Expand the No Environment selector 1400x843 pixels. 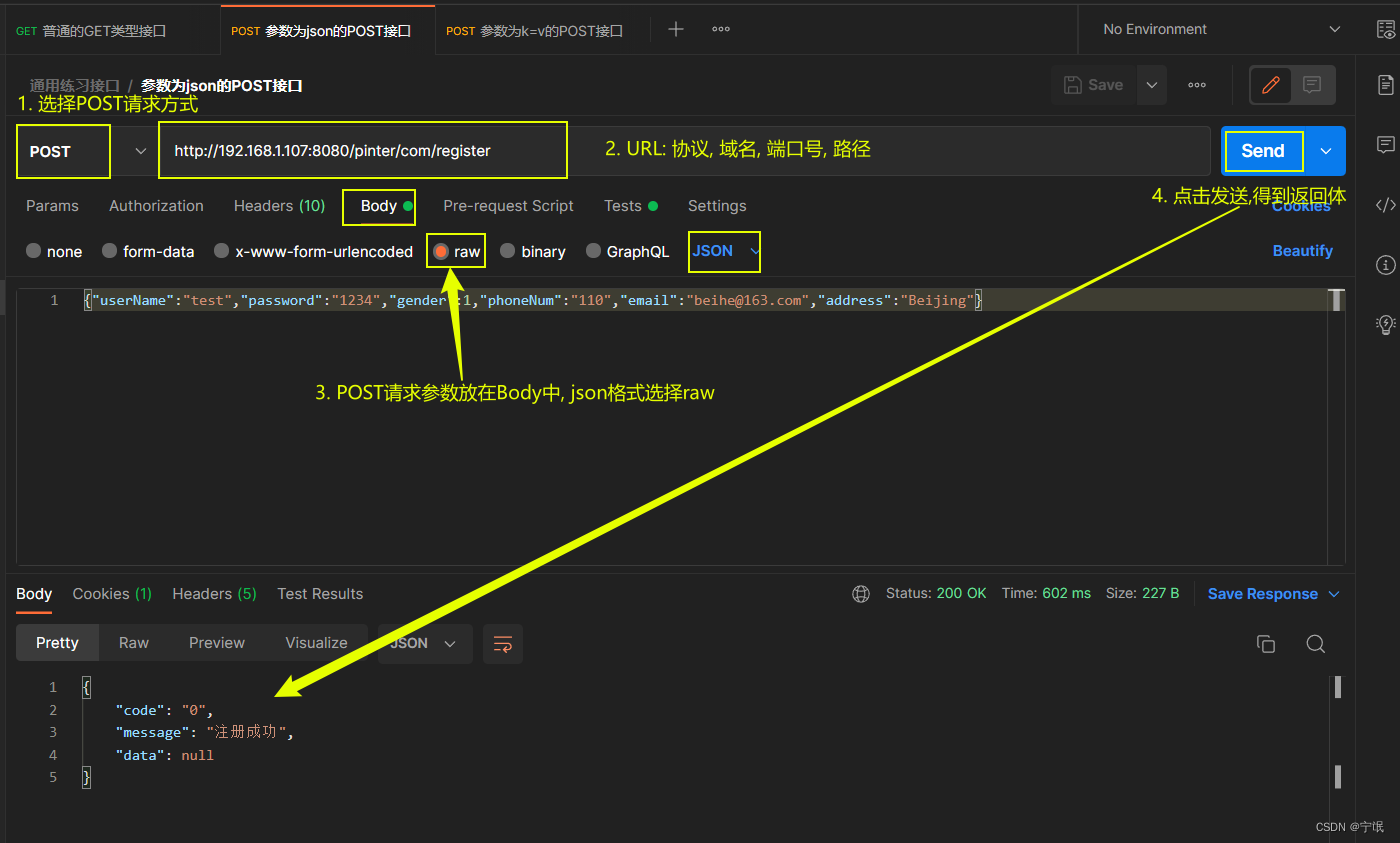[x=1222, y=30]
